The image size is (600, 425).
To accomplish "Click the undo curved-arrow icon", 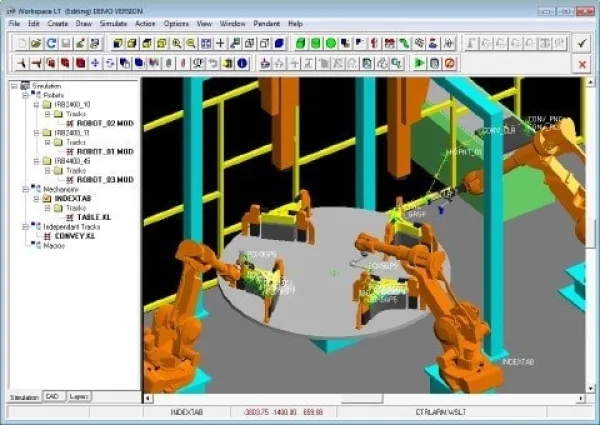I will (213, 63).
